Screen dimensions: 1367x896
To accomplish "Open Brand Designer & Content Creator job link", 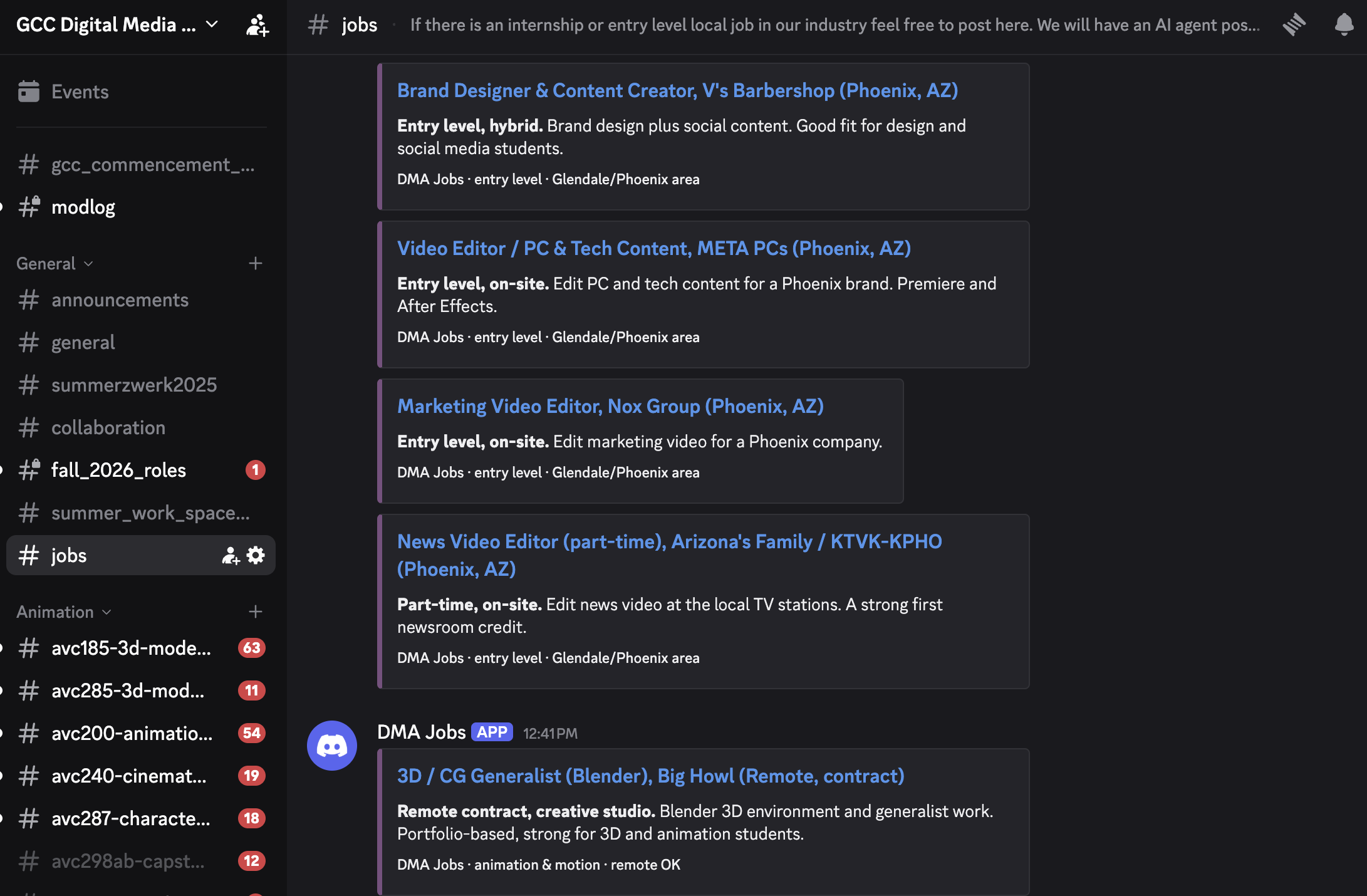I will pos(677,90).
